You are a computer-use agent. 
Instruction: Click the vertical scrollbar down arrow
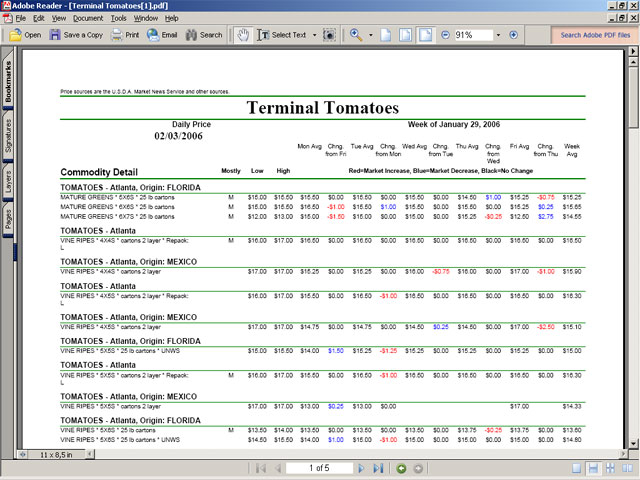633,443
